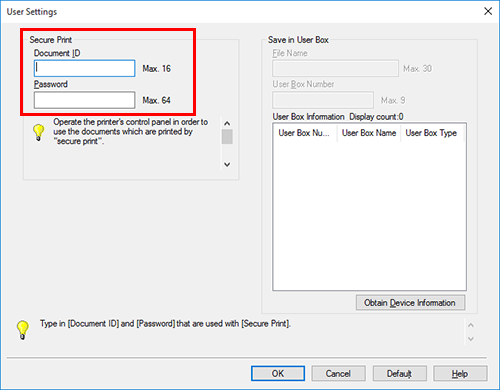Sort by the User Box Type column header

click(x=432, y=133)
